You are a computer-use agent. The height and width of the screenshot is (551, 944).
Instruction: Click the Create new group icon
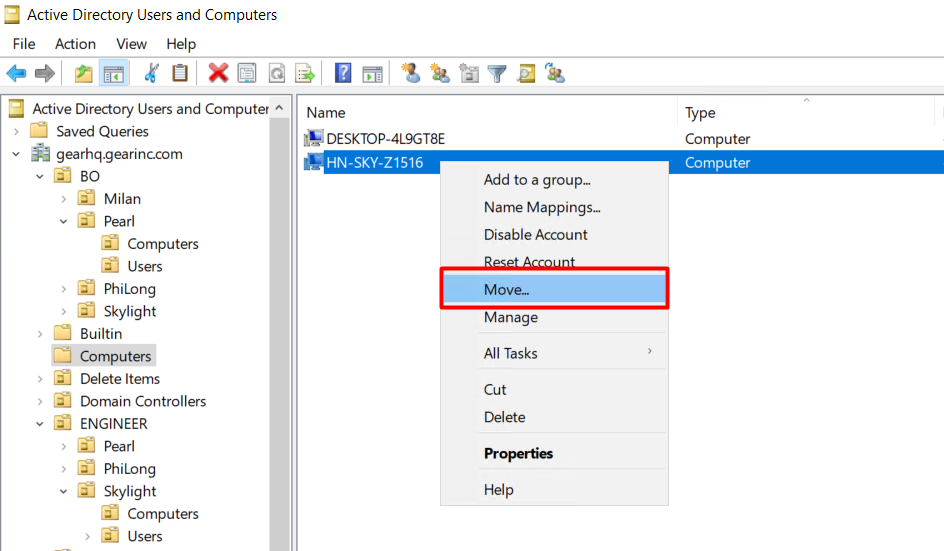tap(439, 73)
